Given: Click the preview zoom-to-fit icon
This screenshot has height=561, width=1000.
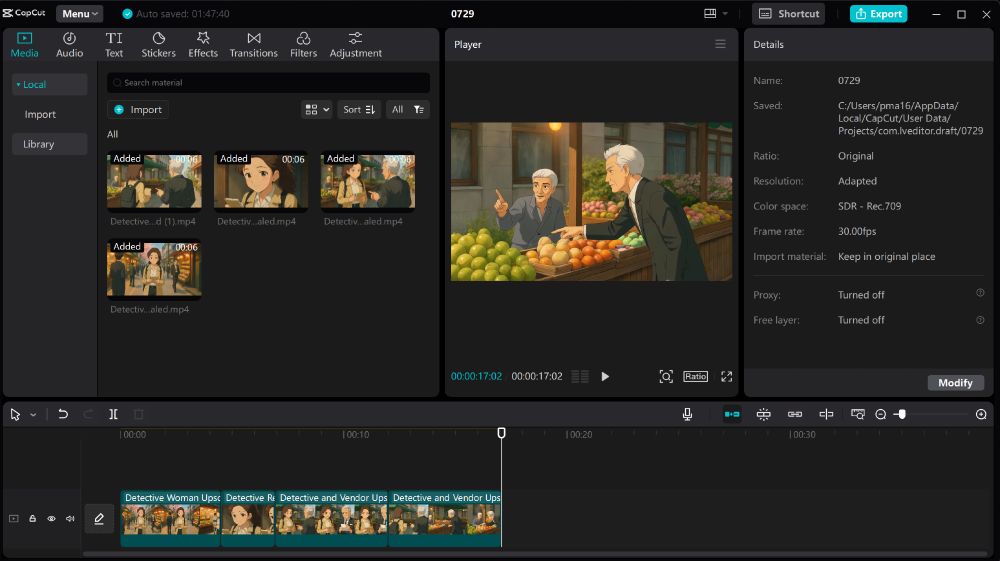Looking at the screenshot, I should [666, 377].
